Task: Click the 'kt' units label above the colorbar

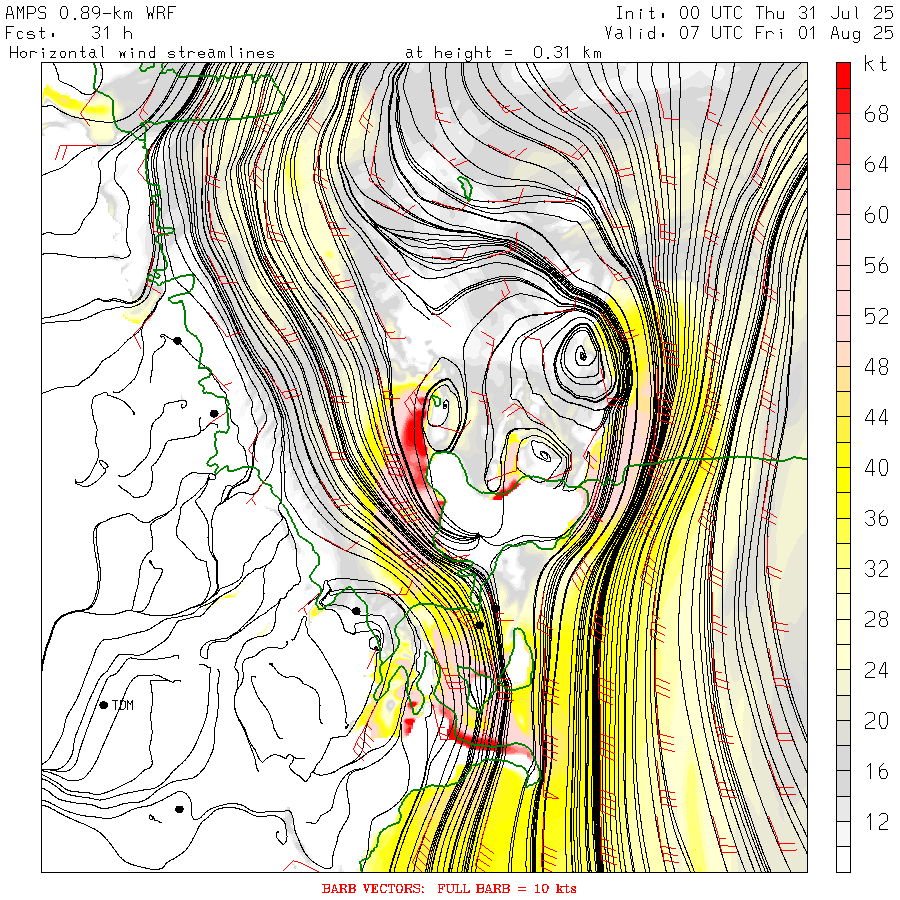Action: (x=876, y=64)
